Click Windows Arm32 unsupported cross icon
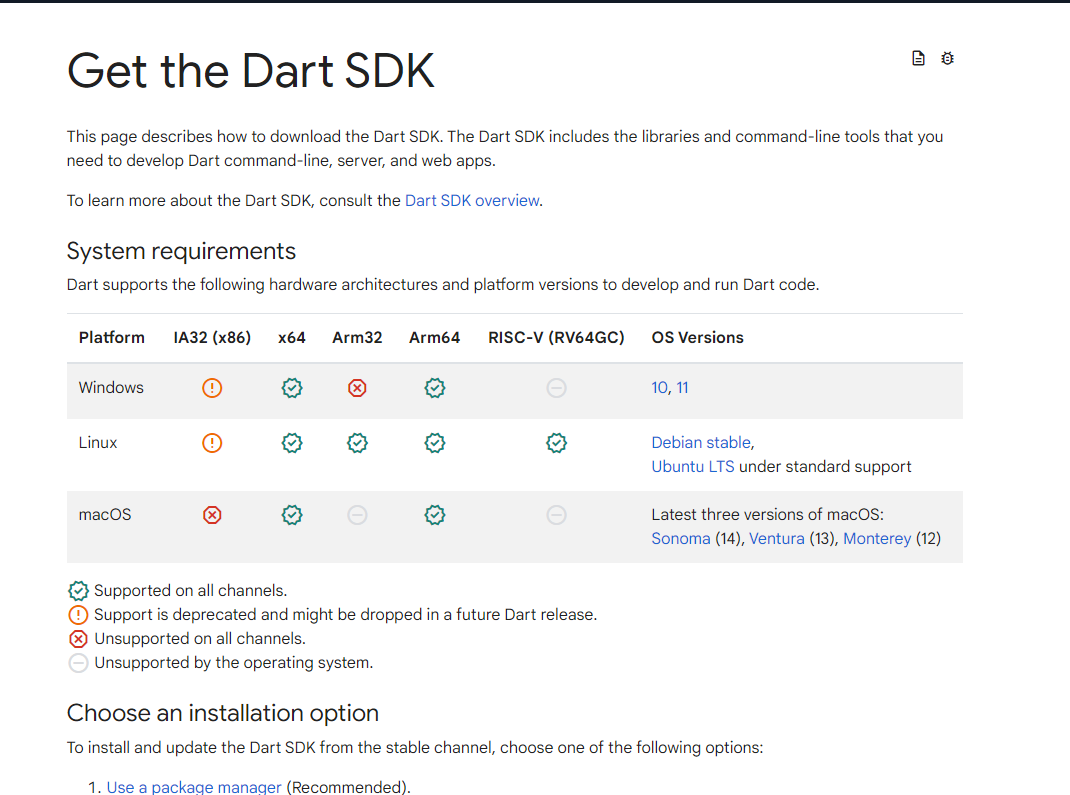 (x=358, y=388)
